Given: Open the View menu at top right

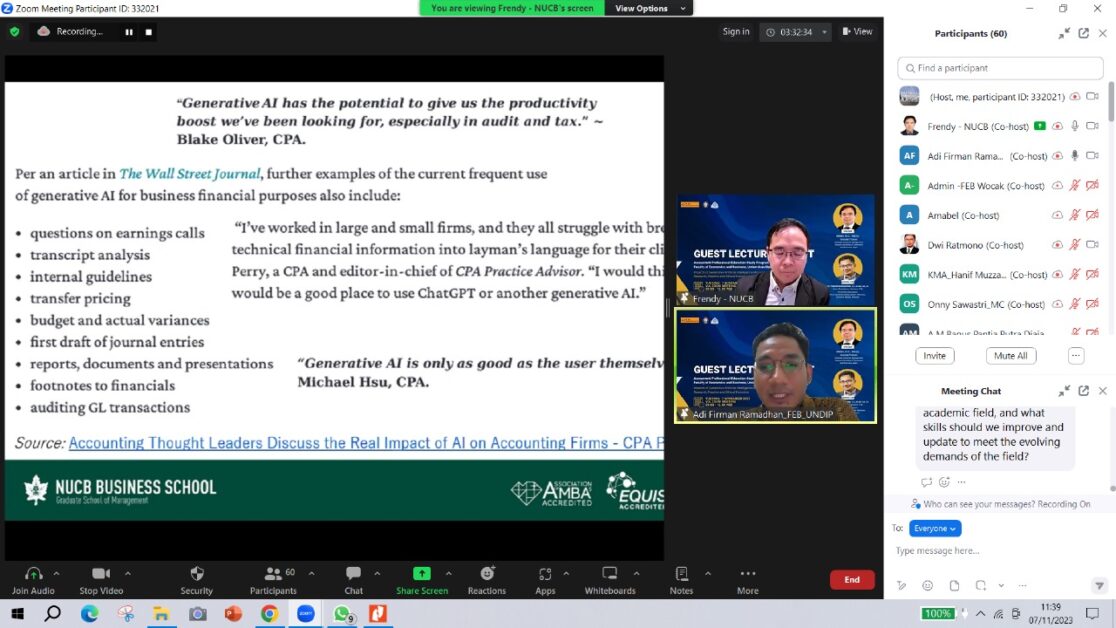Looking at the screenshot, I should (x=857, y=32).
